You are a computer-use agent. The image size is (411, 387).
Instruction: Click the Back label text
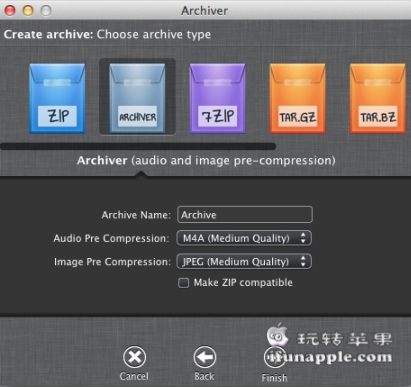pos(204,376)
